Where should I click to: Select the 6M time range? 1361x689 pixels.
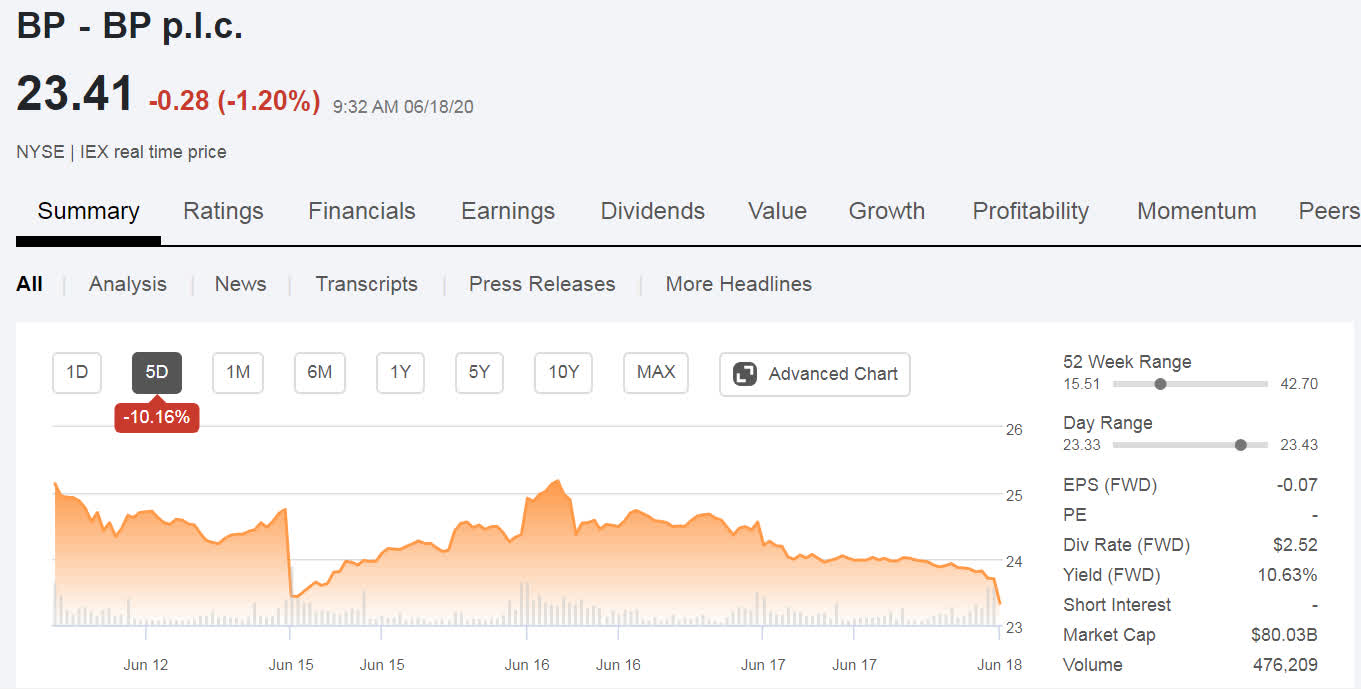(319, 372)
